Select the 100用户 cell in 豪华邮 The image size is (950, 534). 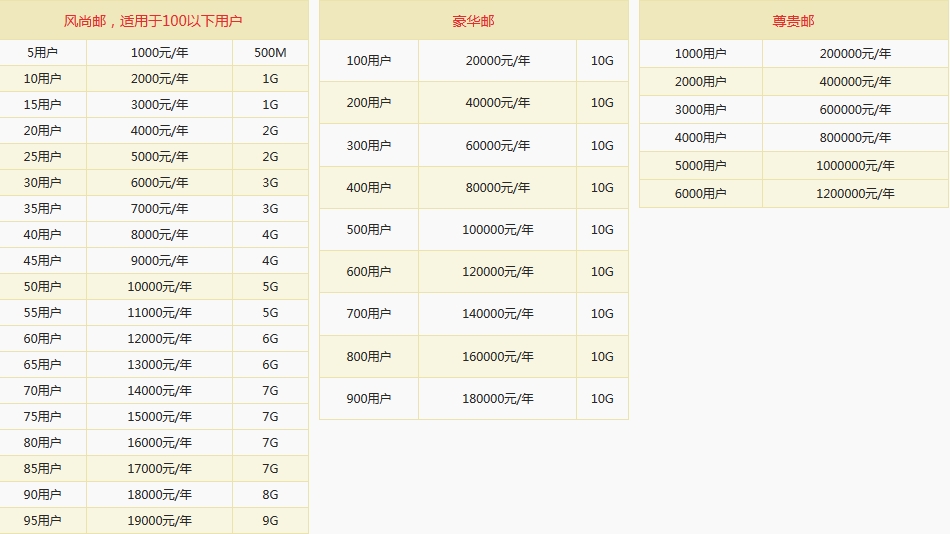pos(368,61)
